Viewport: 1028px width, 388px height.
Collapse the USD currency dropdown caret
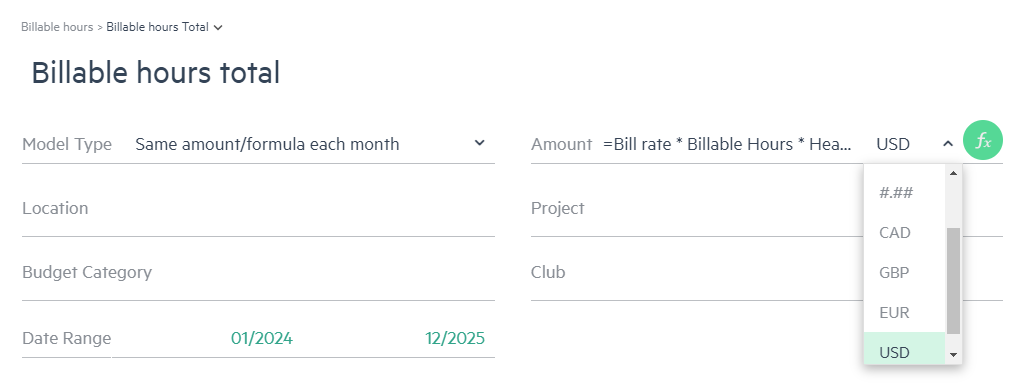(x=947, y=144)
